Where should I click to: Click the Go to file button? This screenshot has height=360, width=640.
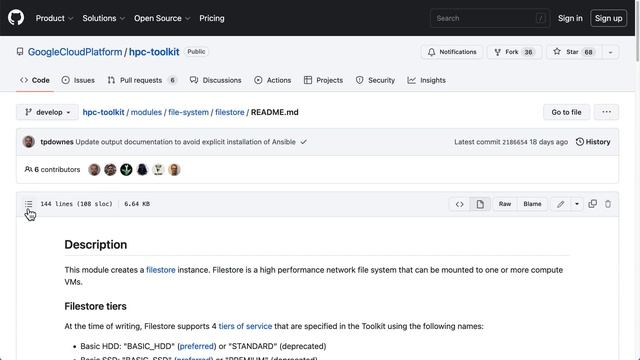point(567,112)
